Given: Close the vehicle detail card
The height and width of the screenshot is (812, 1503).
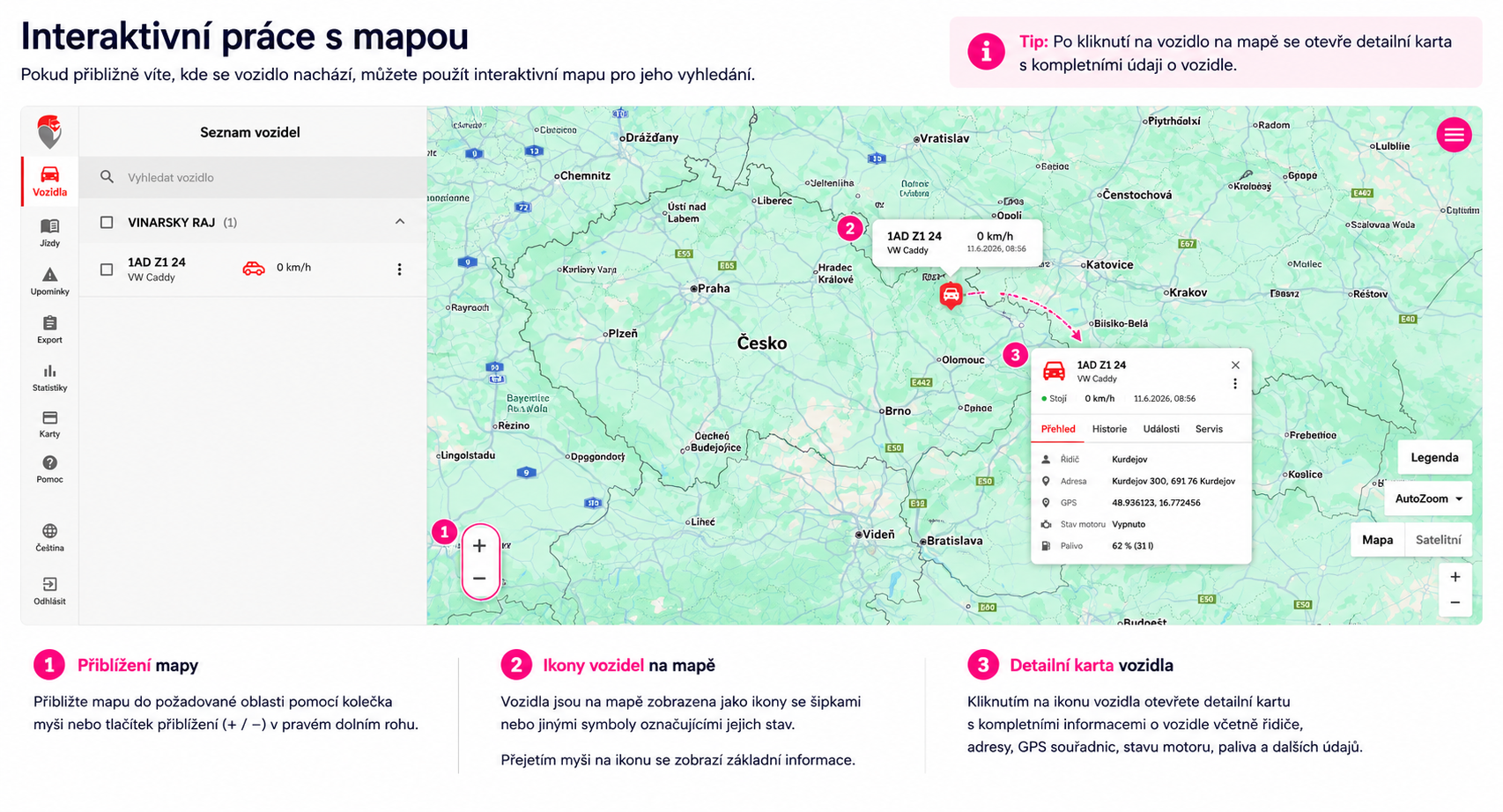Looking at the screenshot, I should (x=1235, y=365).
